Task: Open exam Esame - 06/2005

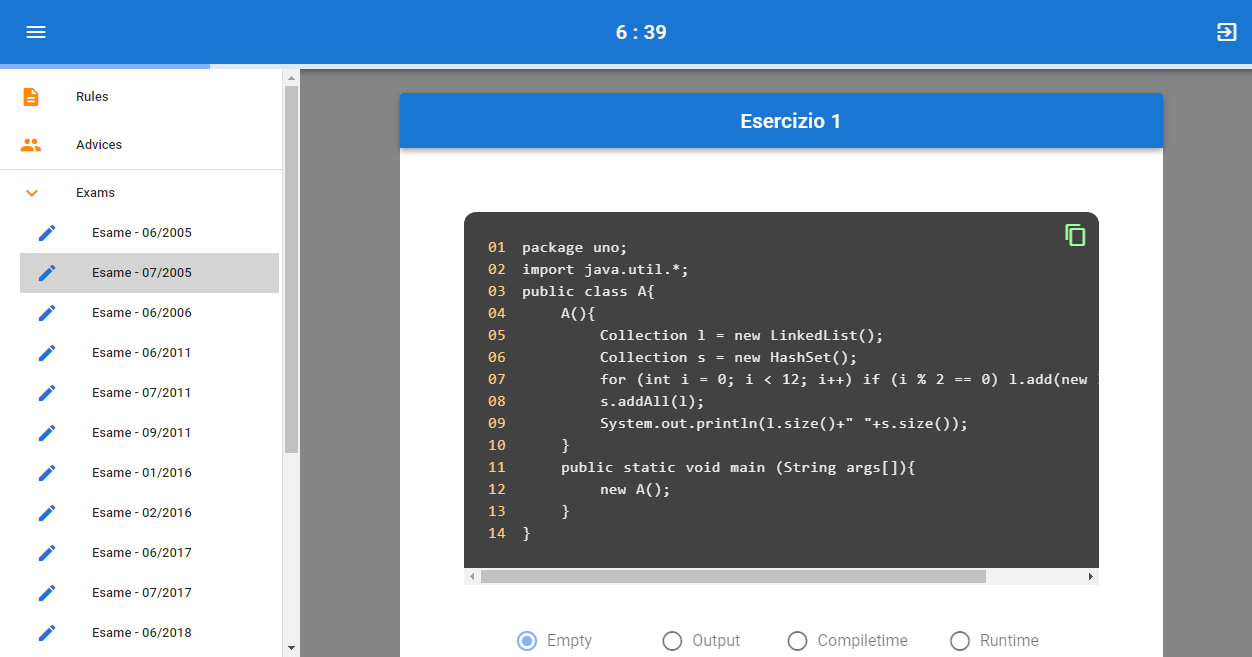Action: pos(150,233)
